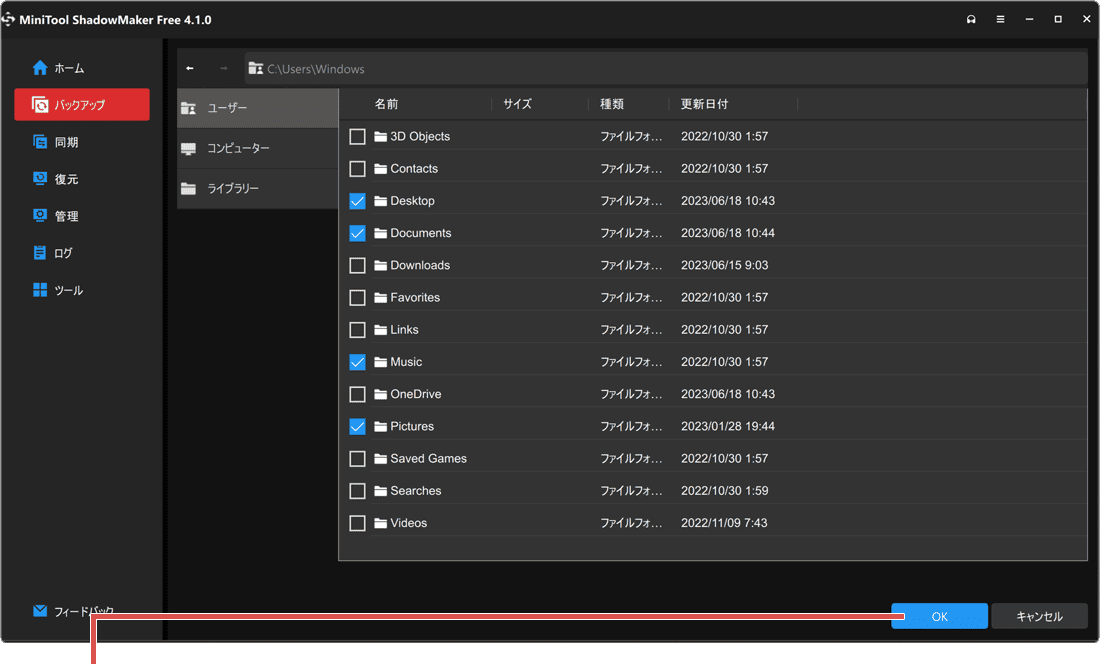Click the back navigation arrow
The width and height of the screenshot is (1100, 664).
click(x=189, y=68)
